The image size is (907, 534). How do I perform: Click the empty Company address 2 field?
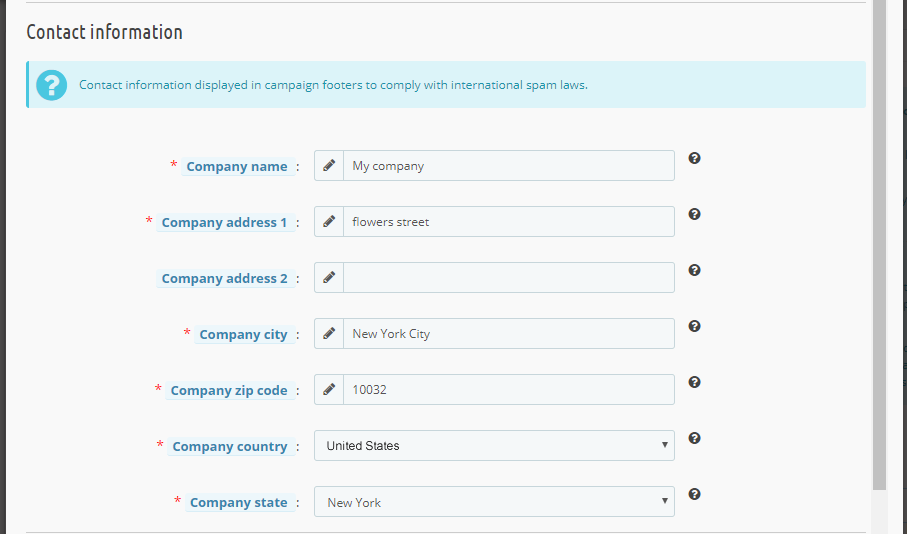(x=508, y=278)
